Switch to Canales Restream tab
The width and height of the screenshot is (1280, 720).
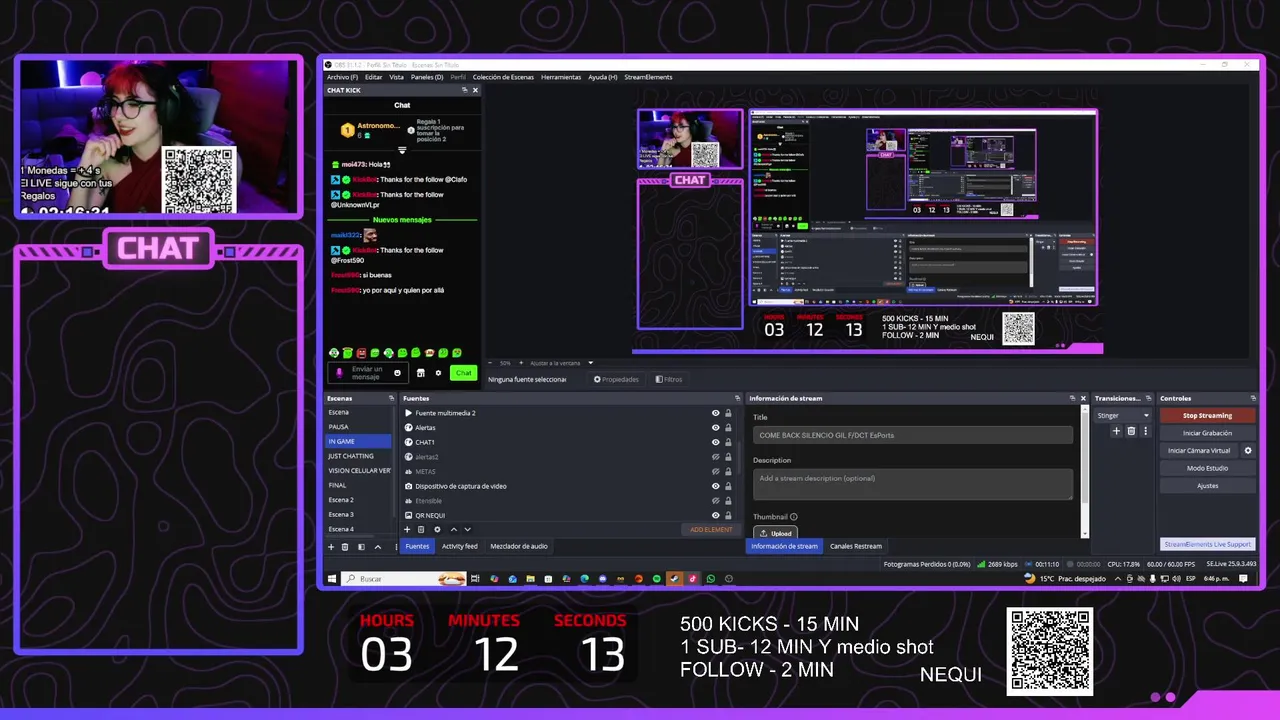coord(856,546)
